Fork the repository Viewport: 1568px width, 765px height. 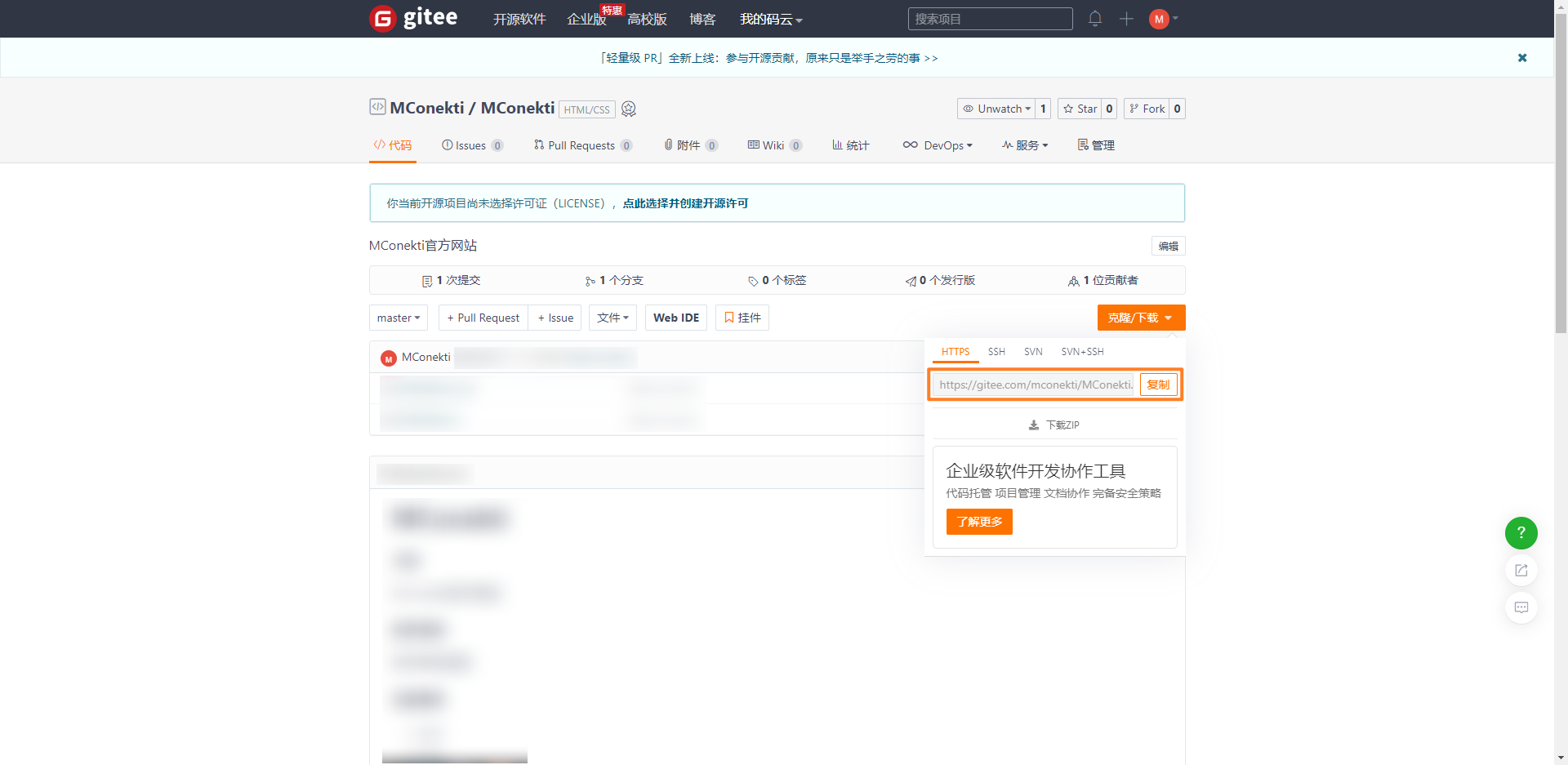tap(1147, 109)
